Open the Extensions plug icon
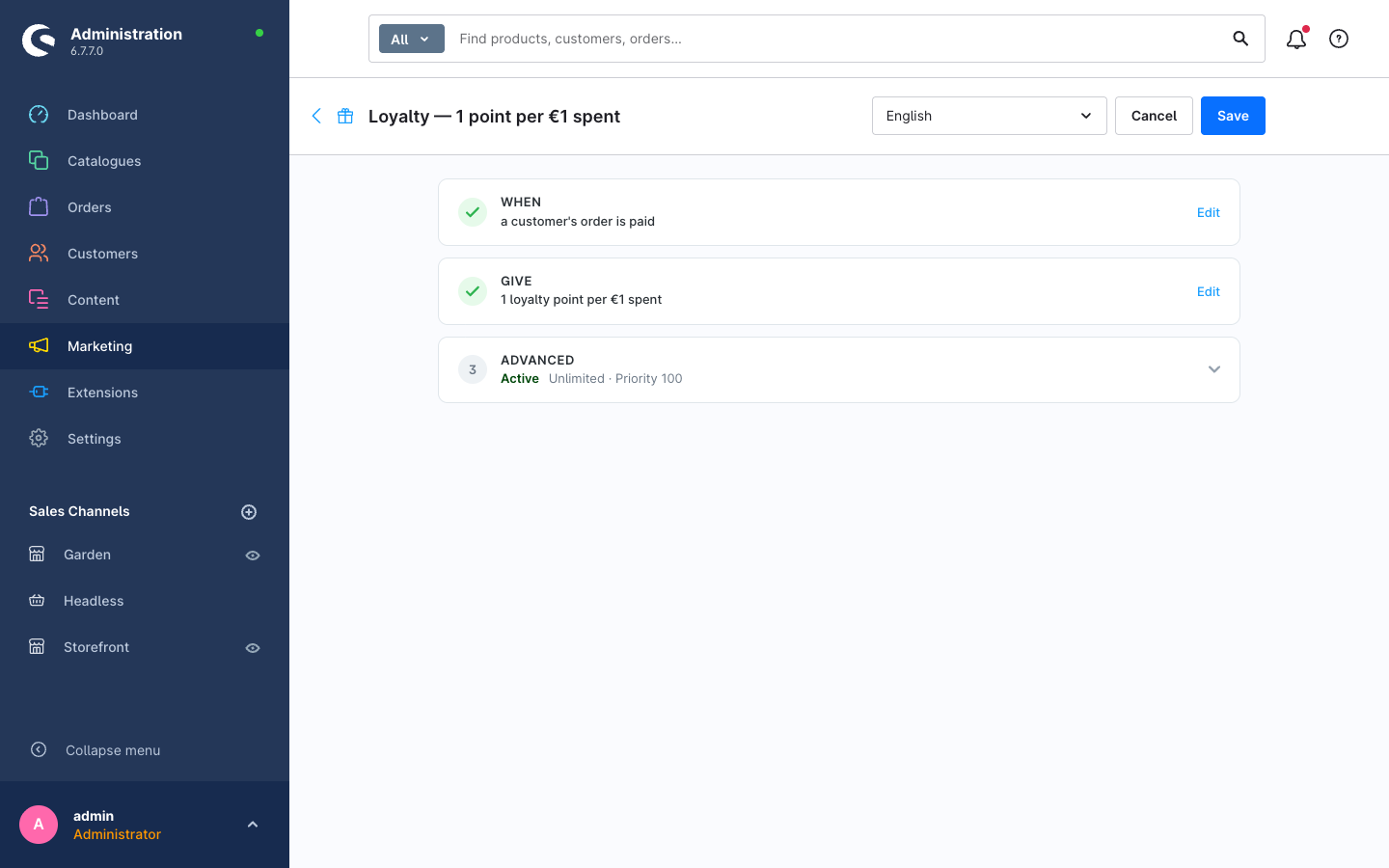Viewport: 1389px width, 868px height. click(39, 393)
